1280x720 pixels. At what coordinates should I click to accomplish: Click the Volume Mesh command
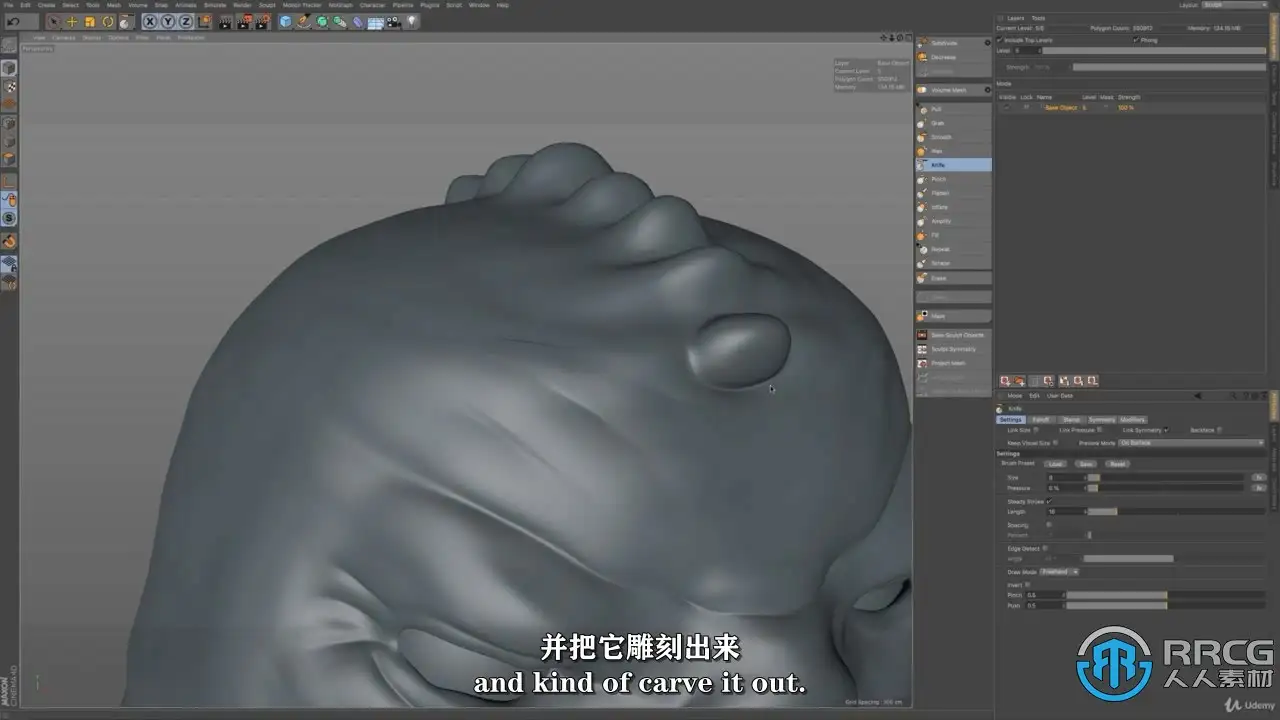[949, 90]
